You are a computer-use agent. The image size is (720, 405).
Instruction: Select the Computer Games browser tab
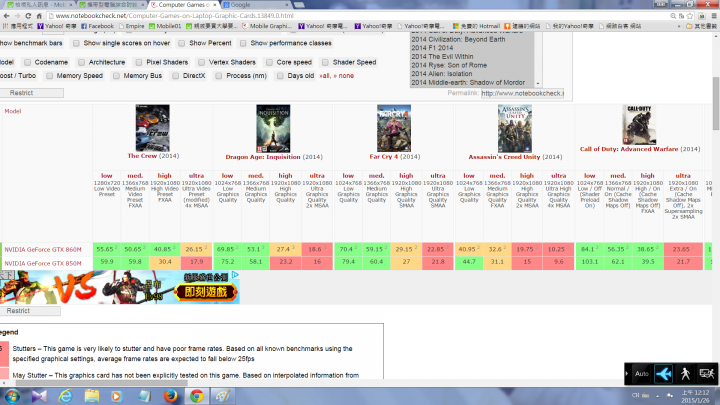[184, 5]
